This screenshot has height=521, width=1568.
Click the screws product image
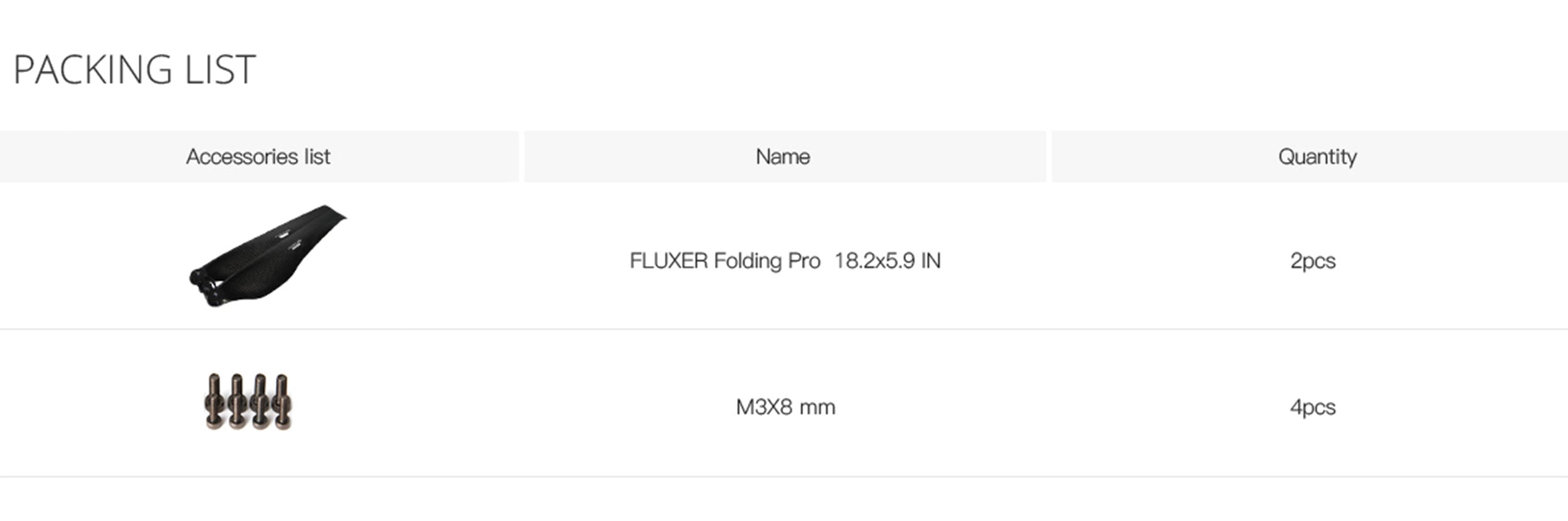pyautogui.click(x=248, y=402)
